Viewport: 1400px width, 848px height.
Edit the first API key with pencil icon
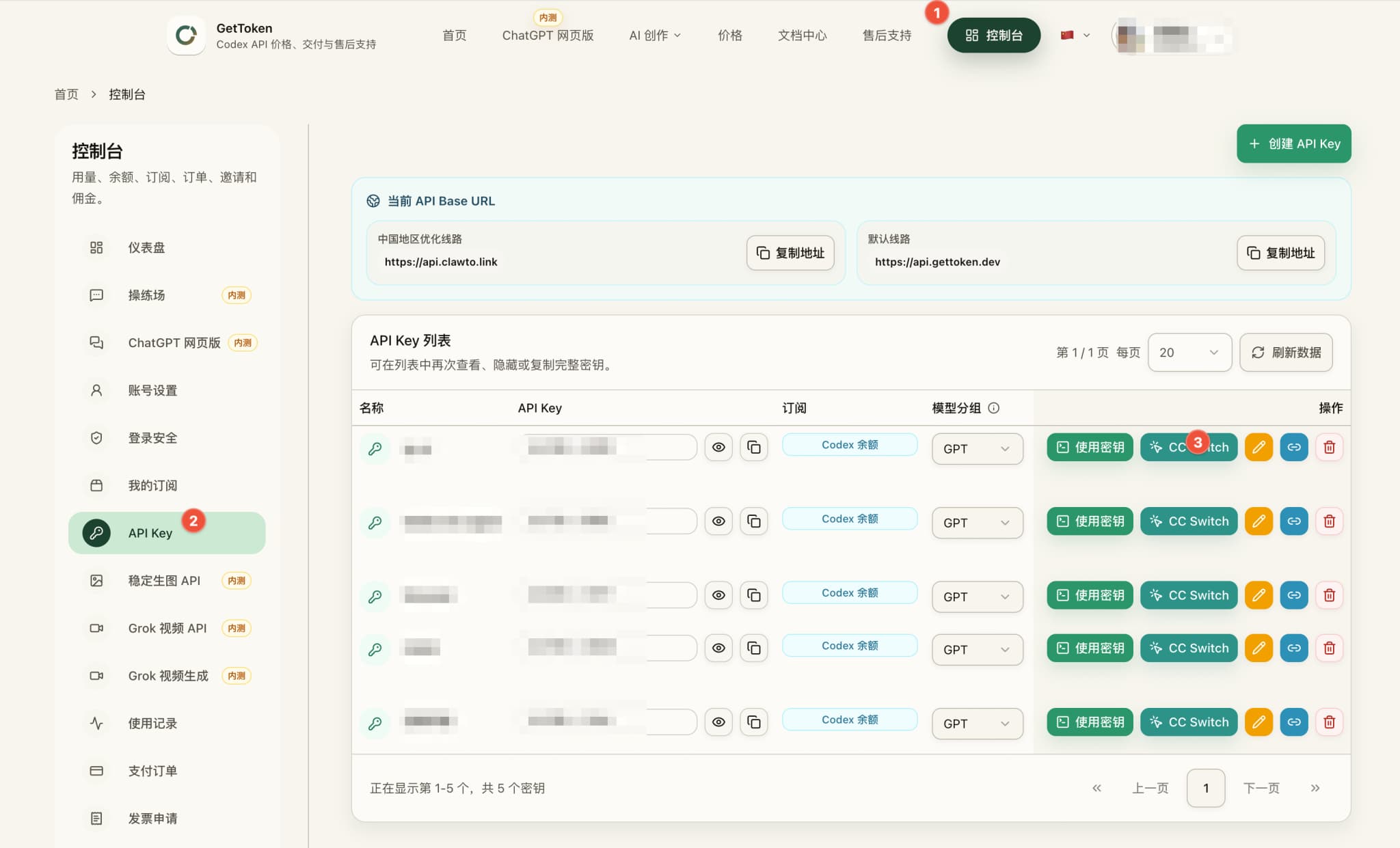[1258, 447]
